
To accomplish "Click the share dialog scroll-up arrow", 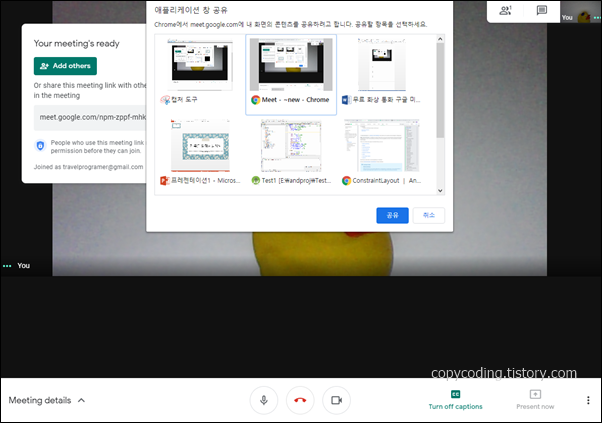I will tap(440, 39).
